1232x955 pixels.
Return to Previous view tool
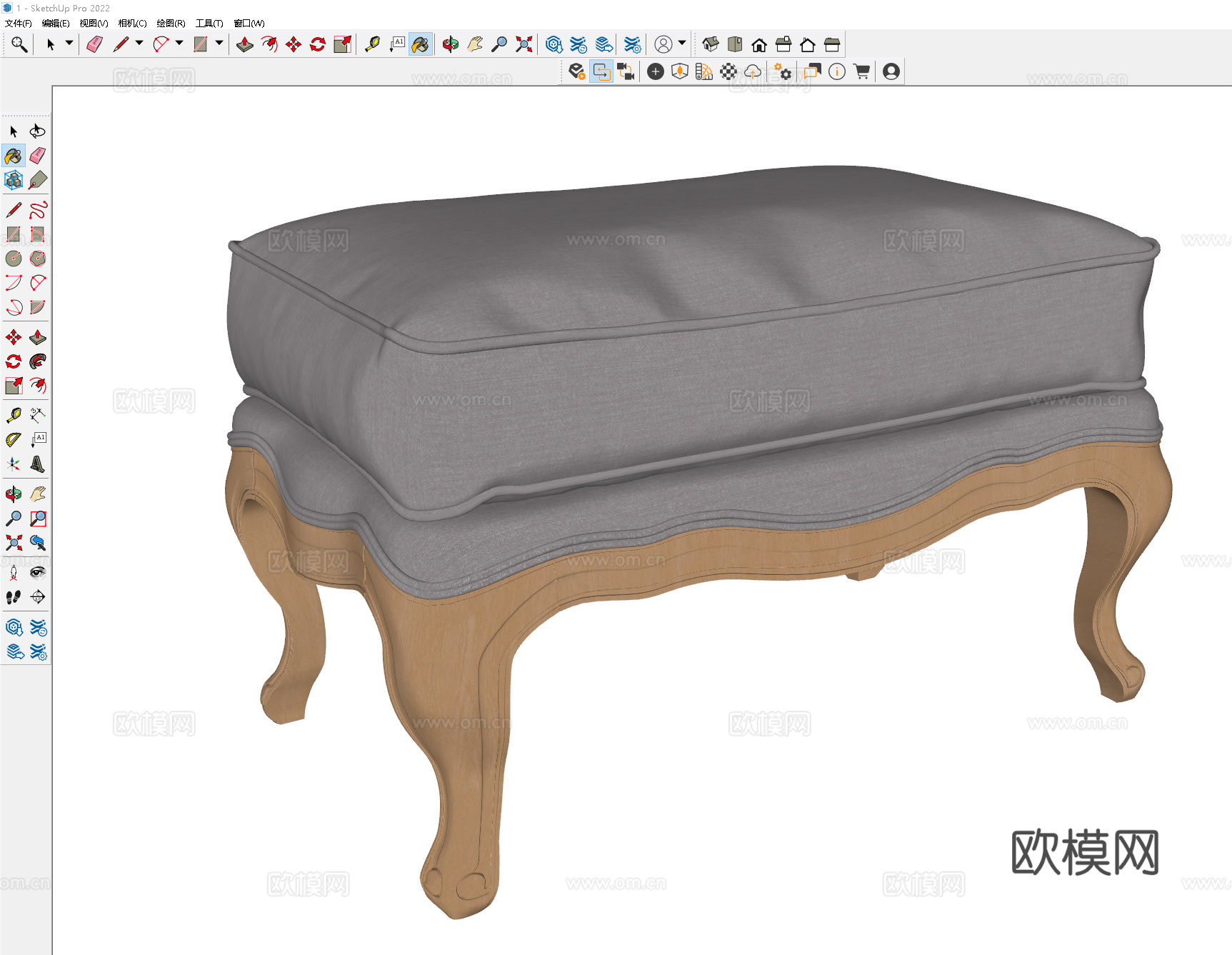38,543
